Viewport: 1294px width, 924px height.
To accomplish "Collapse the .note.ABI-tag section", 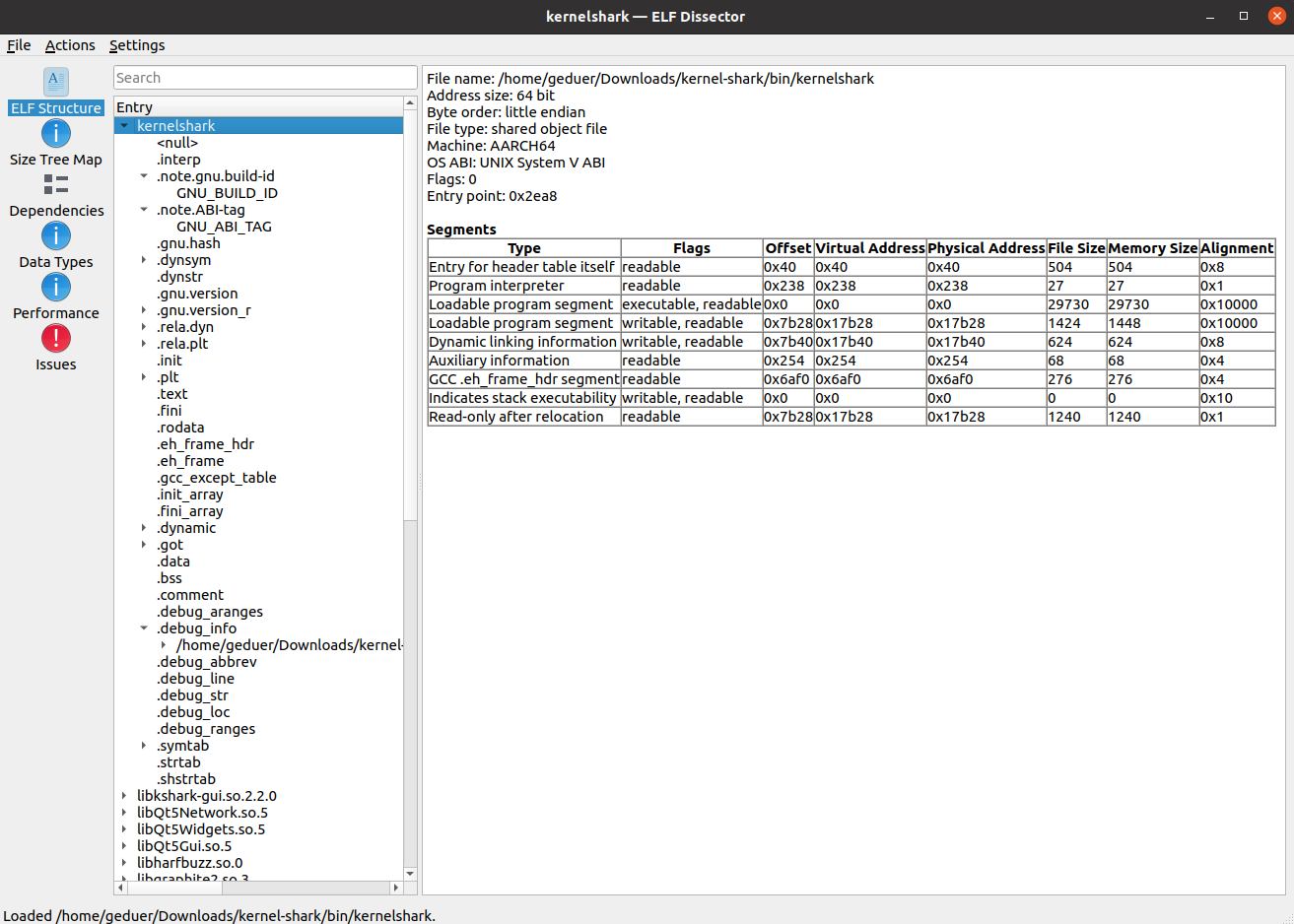I will [144, 210].
